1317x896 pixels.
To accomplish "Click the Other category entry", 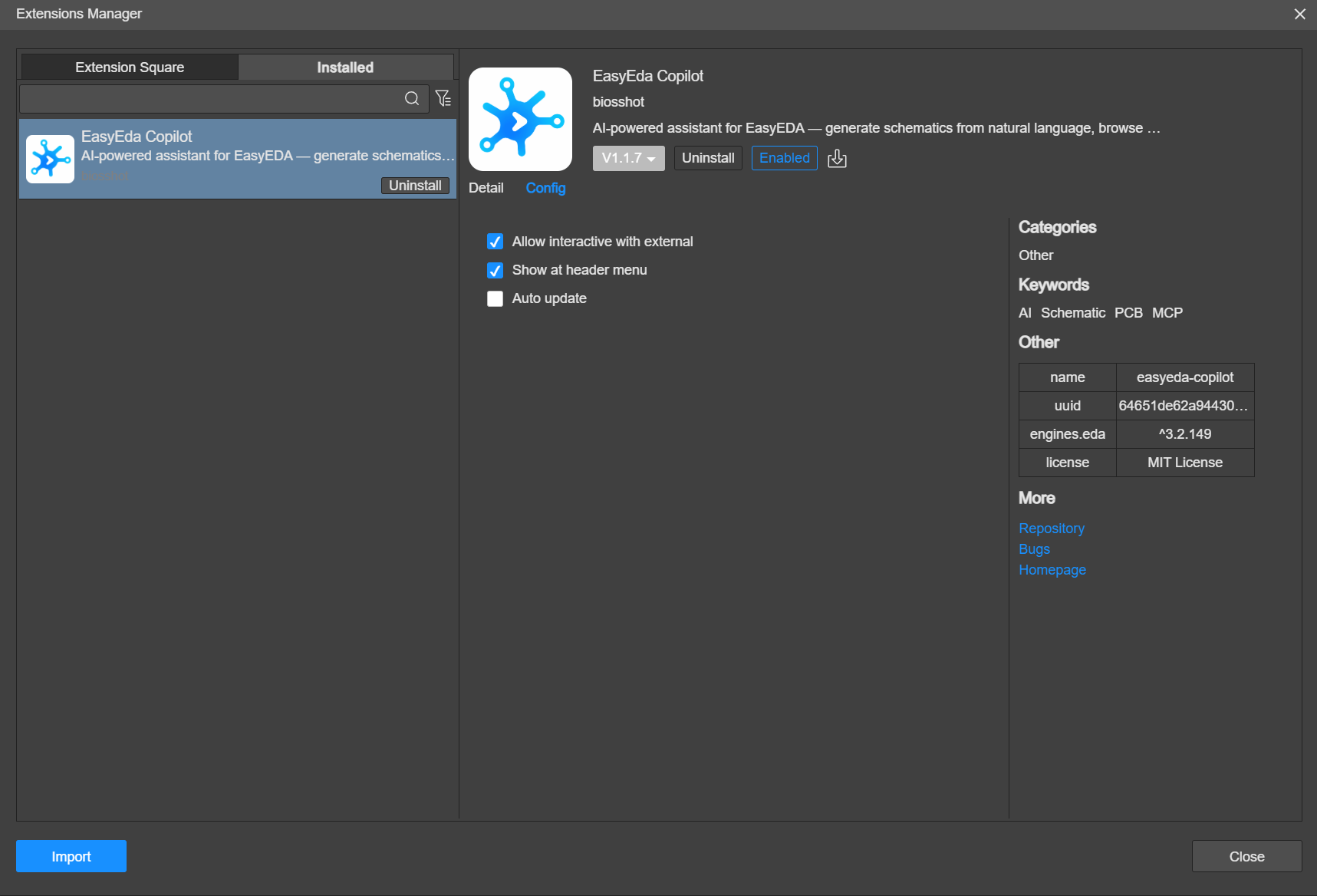I will click(x=1035, y=255).
